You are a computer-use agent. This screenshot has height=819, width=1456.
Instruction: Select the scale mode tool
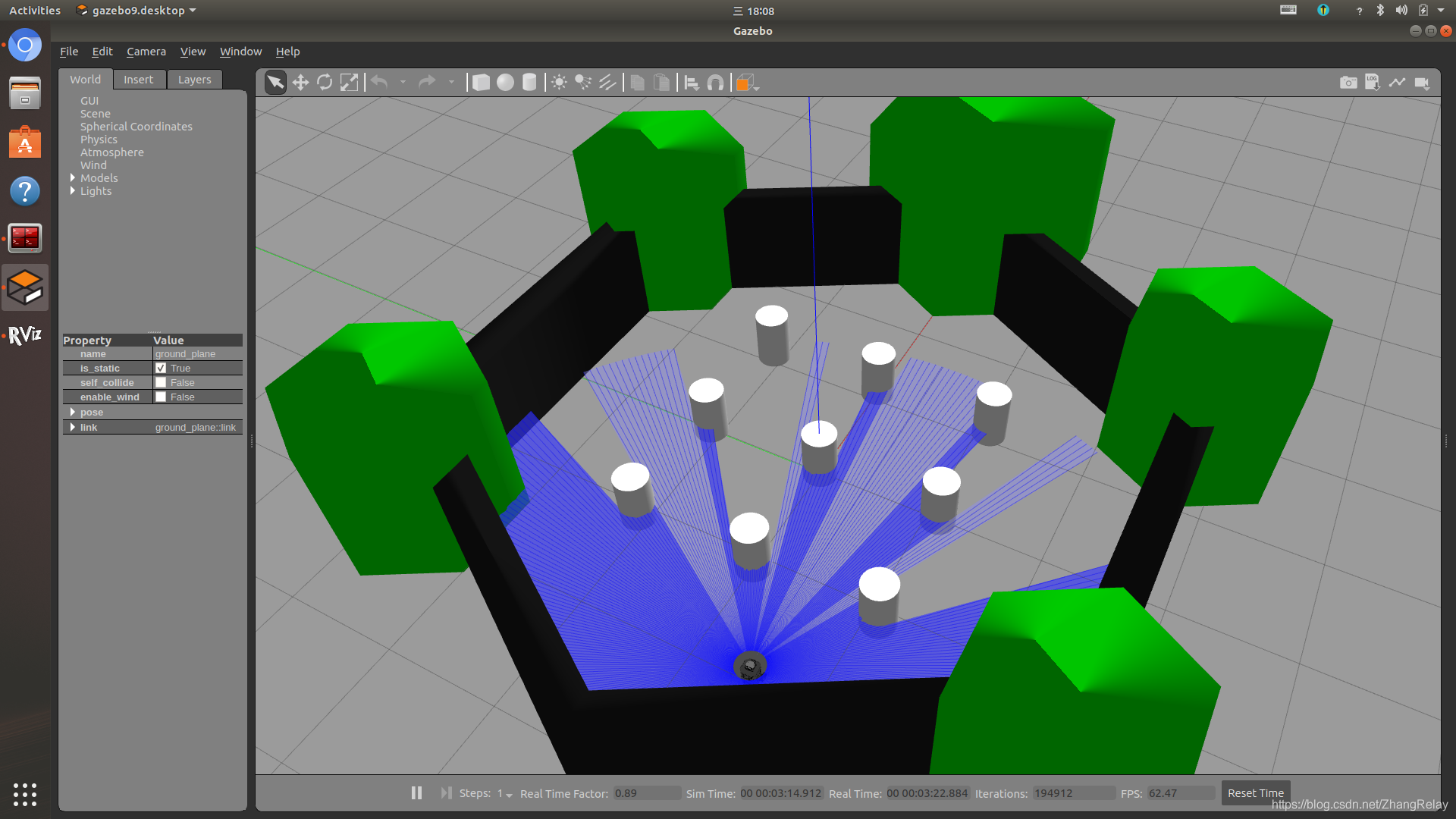coord(349,82)
